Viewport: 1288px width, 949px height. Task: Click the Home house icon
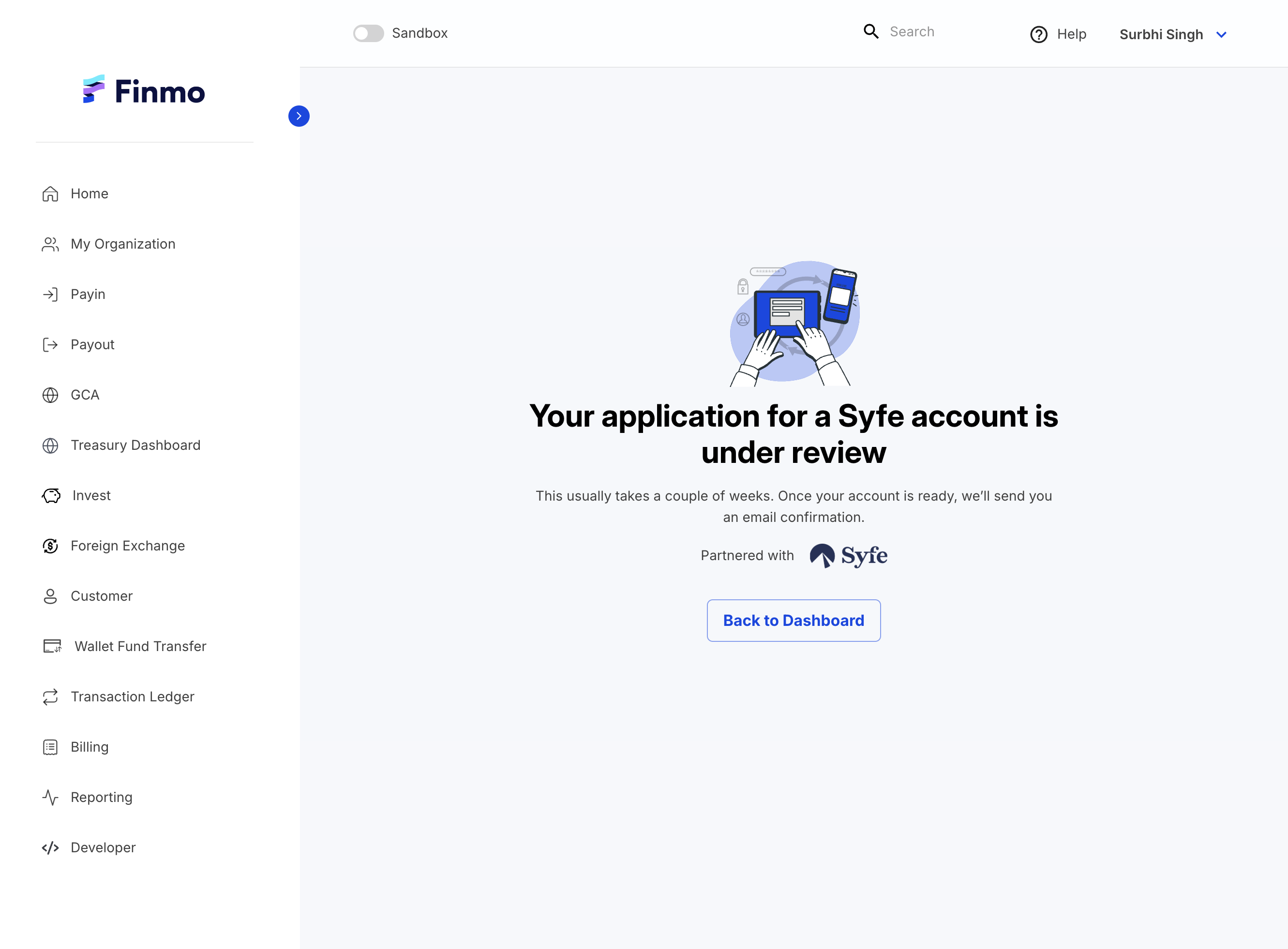tap(50, 194)
